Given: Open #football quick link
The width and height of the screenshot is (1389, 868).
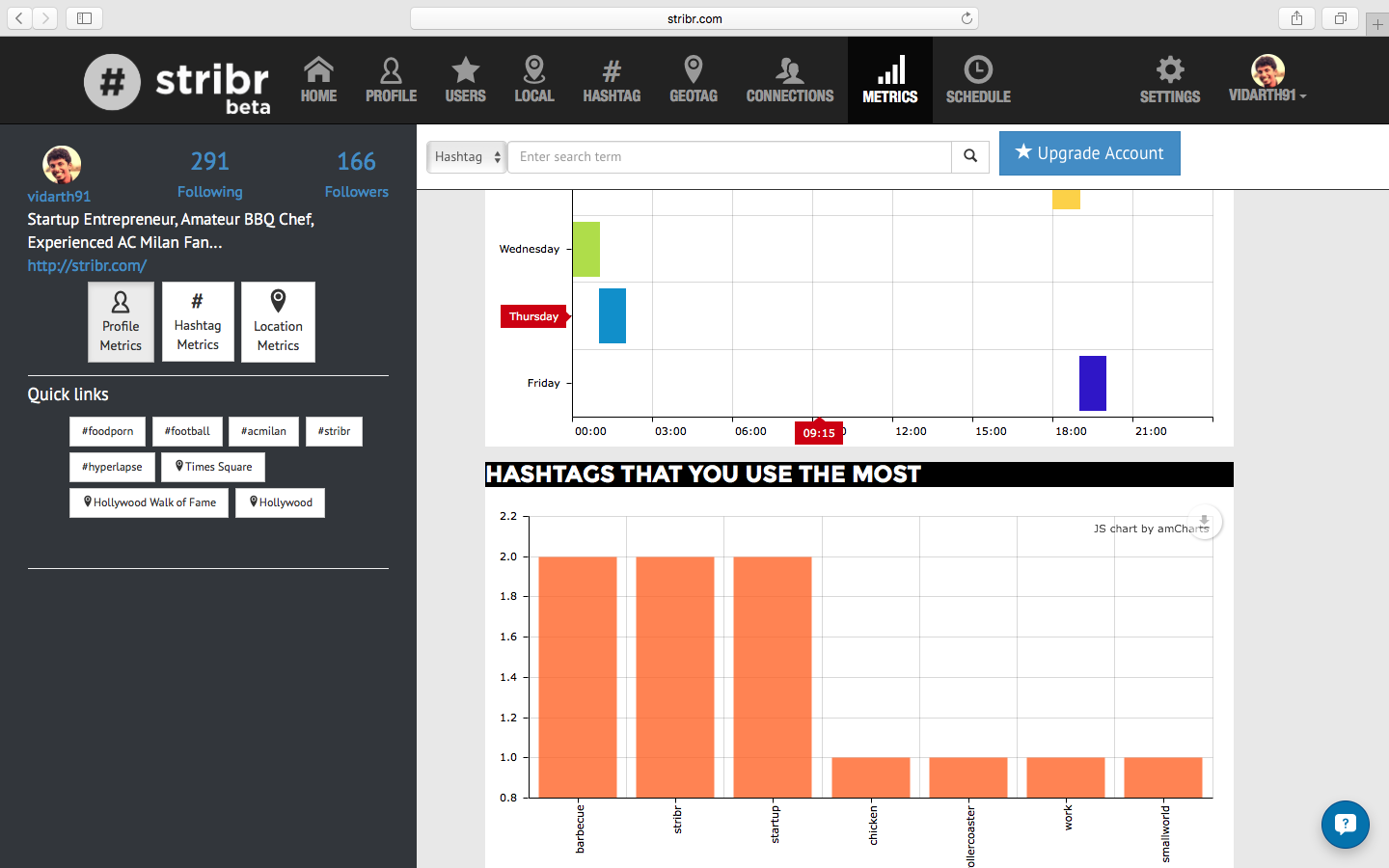Looking at the screenshot, I should pos(187,431).
